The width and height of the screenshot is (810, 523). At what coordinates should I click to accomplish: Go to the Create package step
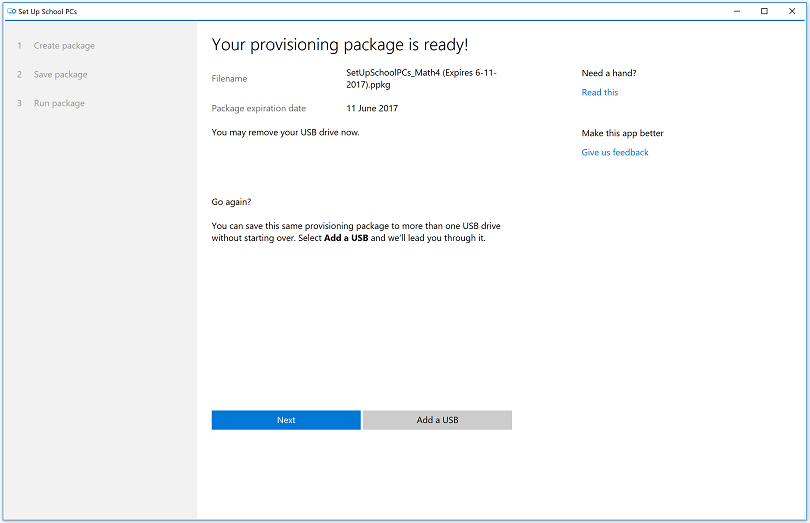[x=64, y=46]
